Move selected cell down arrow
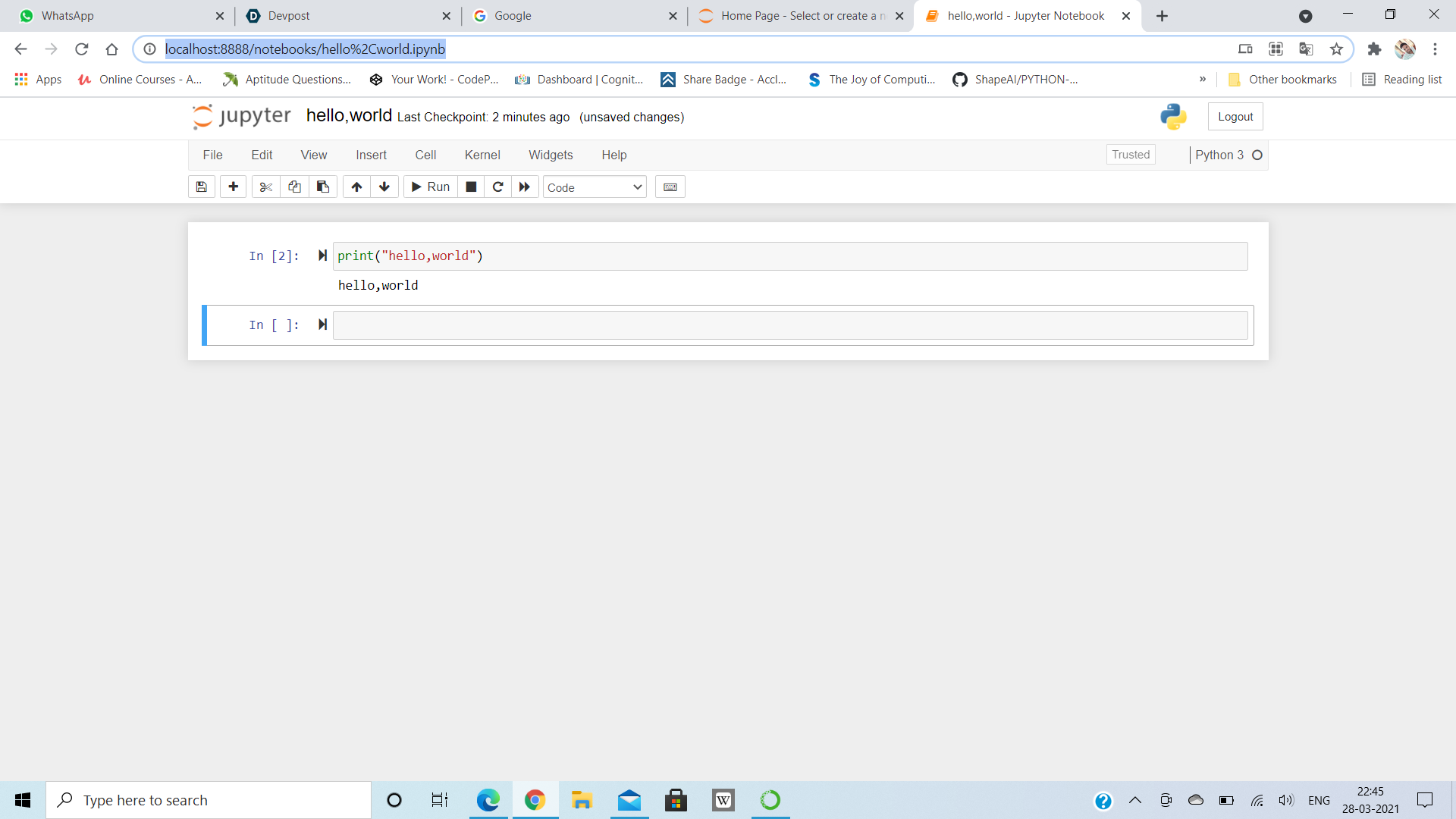 pos(384,187)
